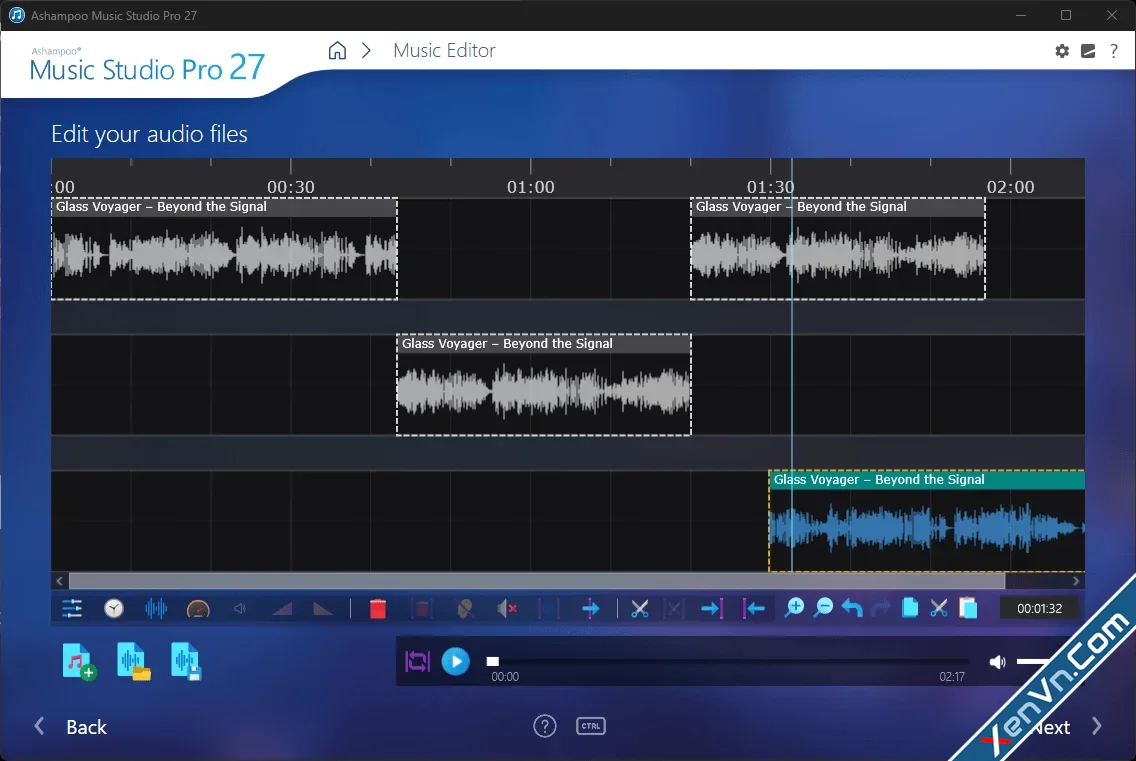Viewport: 1136px width, 761px height.
Task: Click the 00:00 elapsed time label
Action: (505, 676)
